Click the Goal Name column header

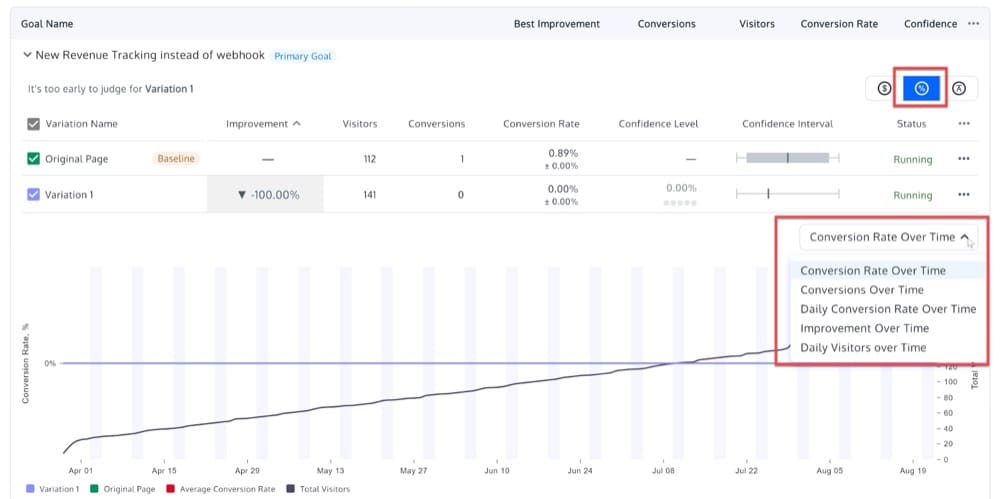(x=47, y=24)
